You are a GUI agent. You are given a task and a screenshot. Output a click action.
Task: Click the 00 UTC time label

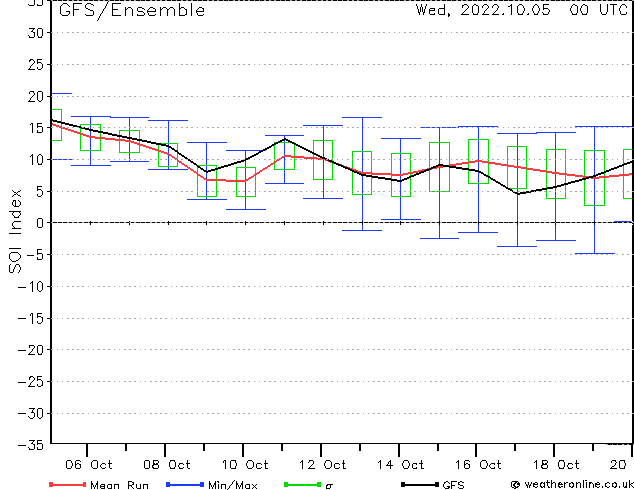click(599, 10)
